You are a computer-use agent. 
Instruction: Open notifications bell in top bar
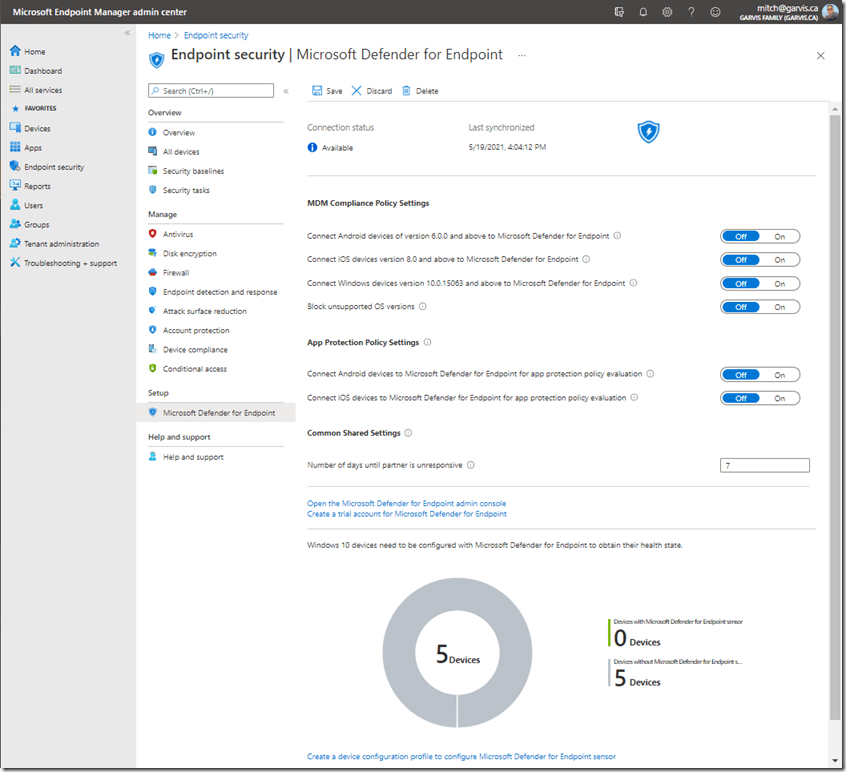click(x=643, y=12)
